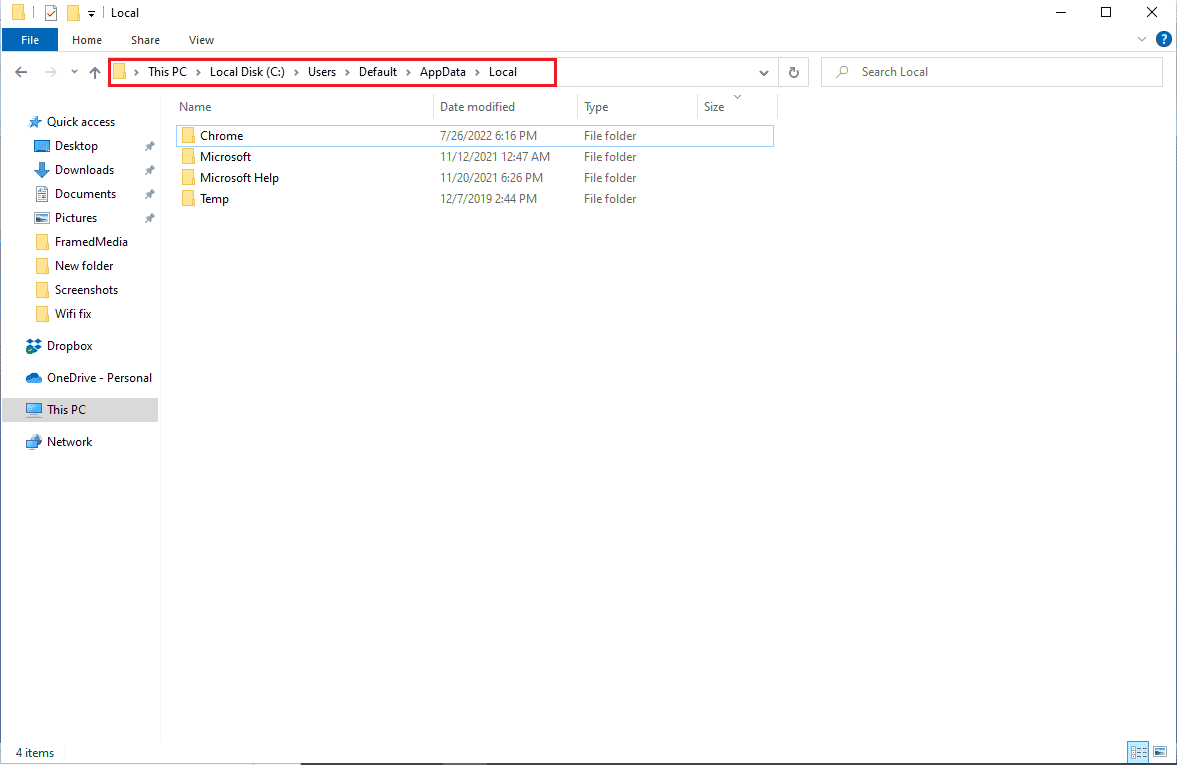Expand the ribbon using the chevron

[x=1143, y=40]
